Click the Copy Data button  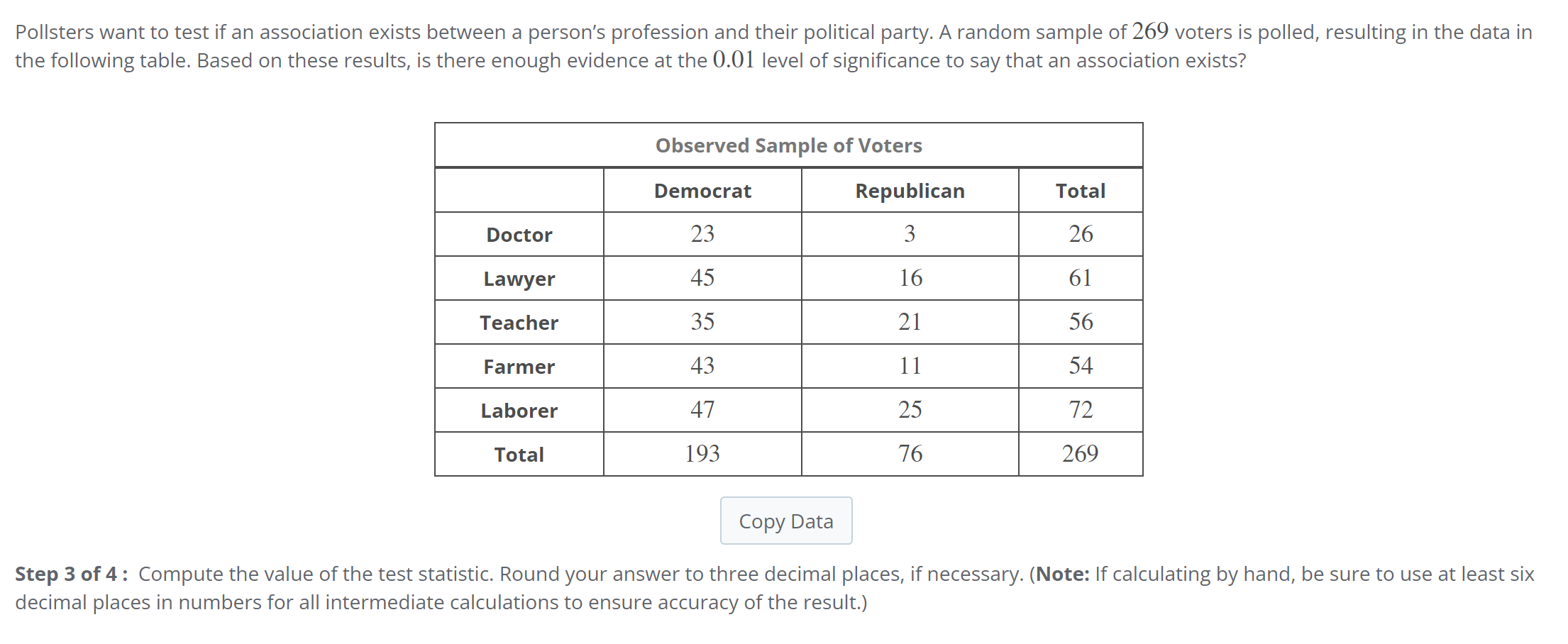(x=785, y=520)
